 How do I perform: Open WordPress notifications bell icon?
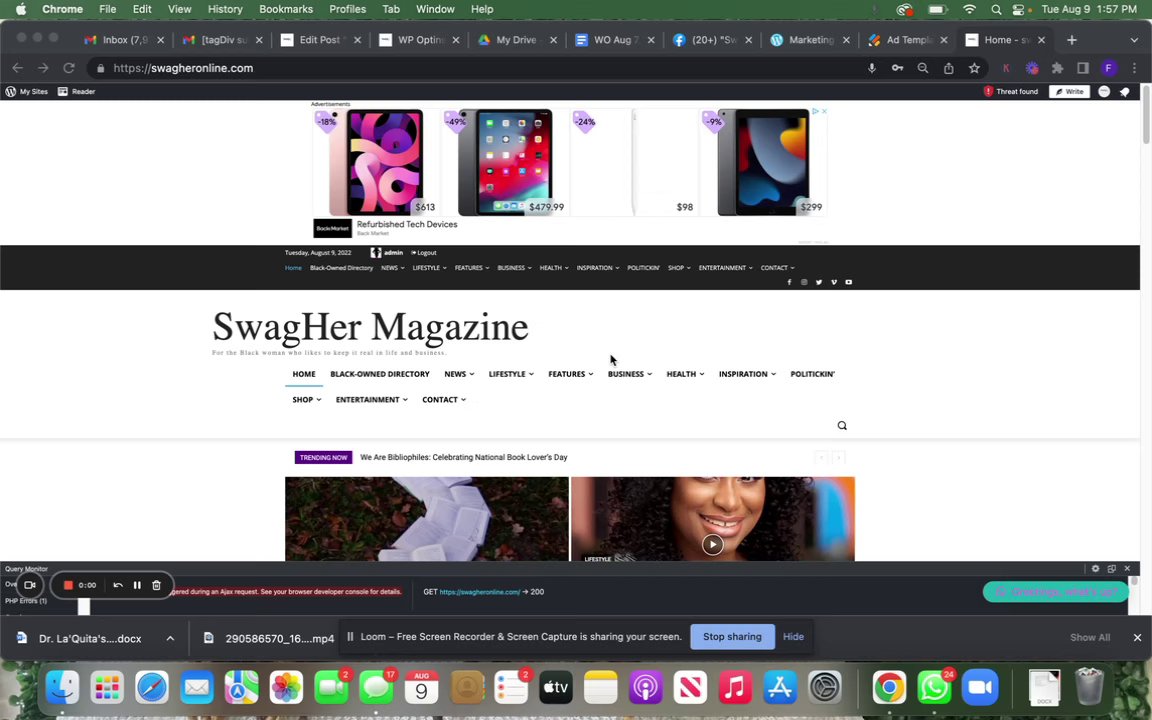point(1124,92)
